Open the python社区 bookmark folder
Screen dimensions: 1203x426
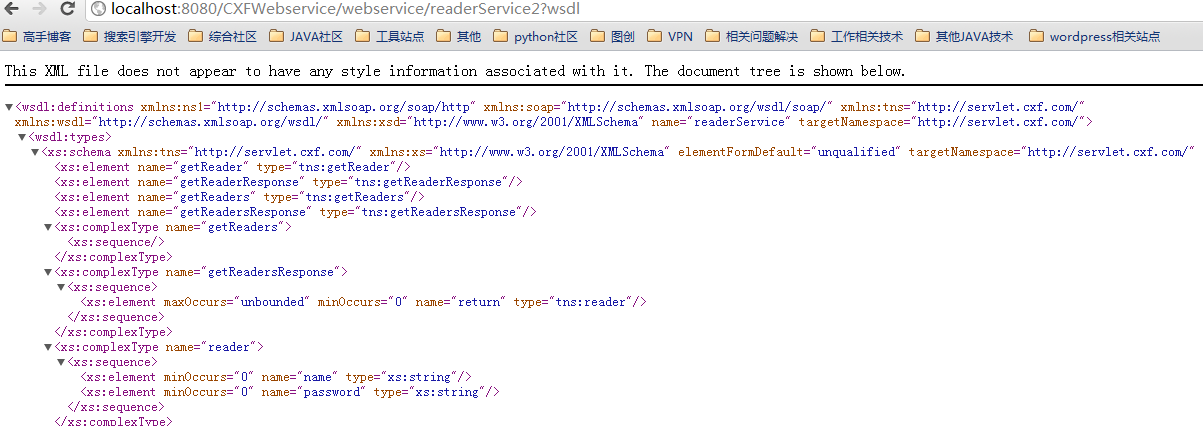point(536,37)
